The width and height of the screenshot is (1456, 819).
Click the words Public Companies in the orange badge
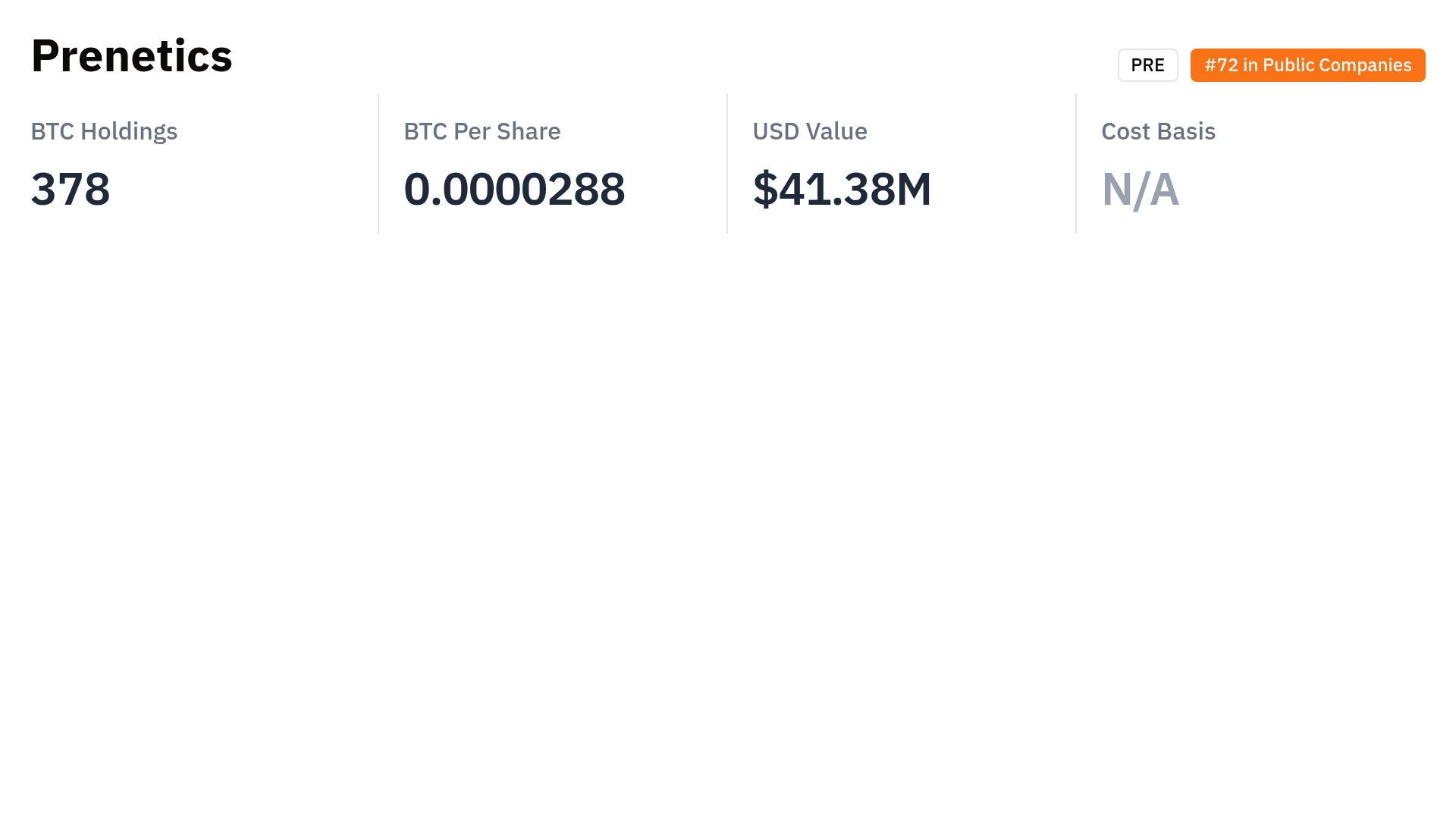click(x=1336, y=65)
